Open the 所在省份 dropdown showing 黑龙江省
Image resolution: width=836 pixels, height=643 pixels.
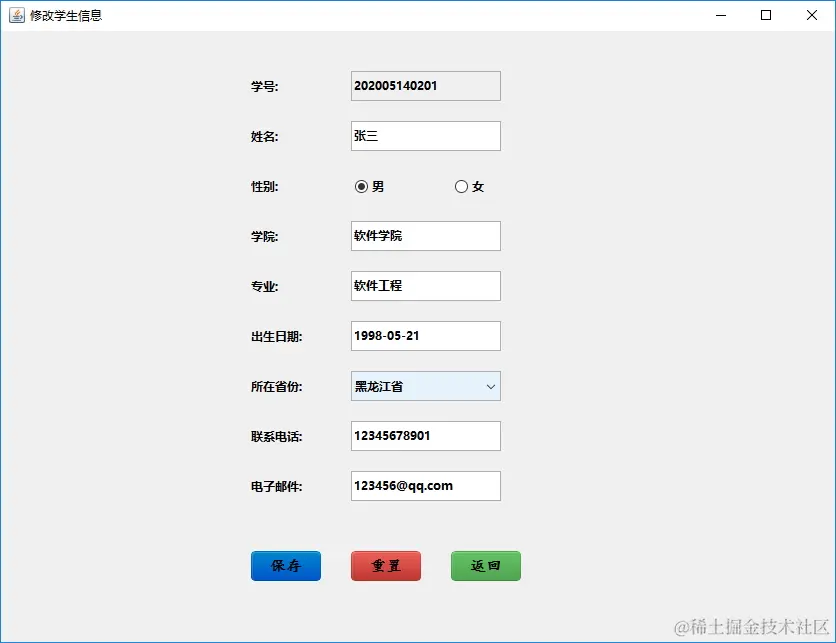(425, 386)
